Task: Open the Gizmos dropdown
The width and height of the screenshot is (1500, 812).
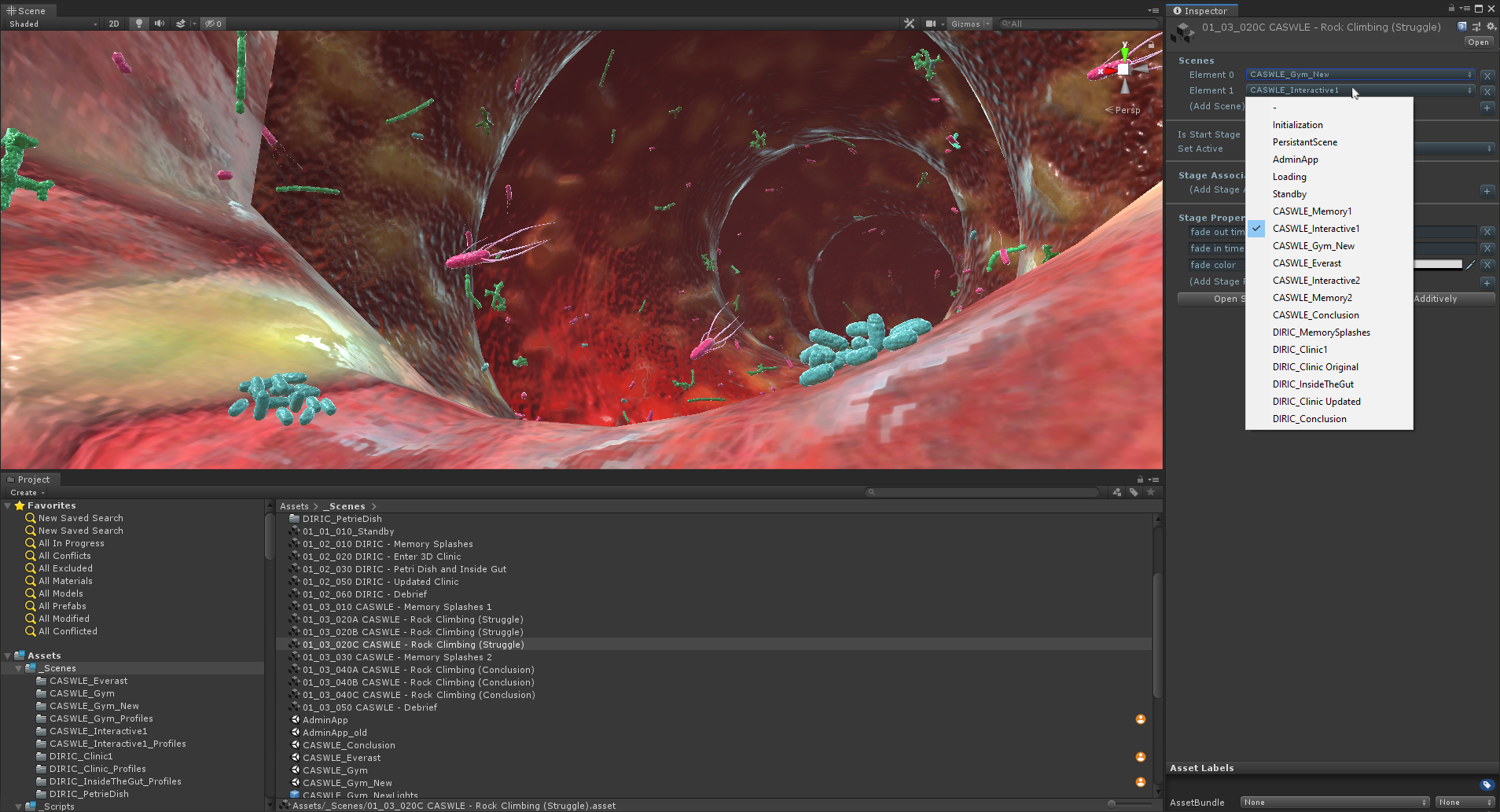Action: coord(969,24)
